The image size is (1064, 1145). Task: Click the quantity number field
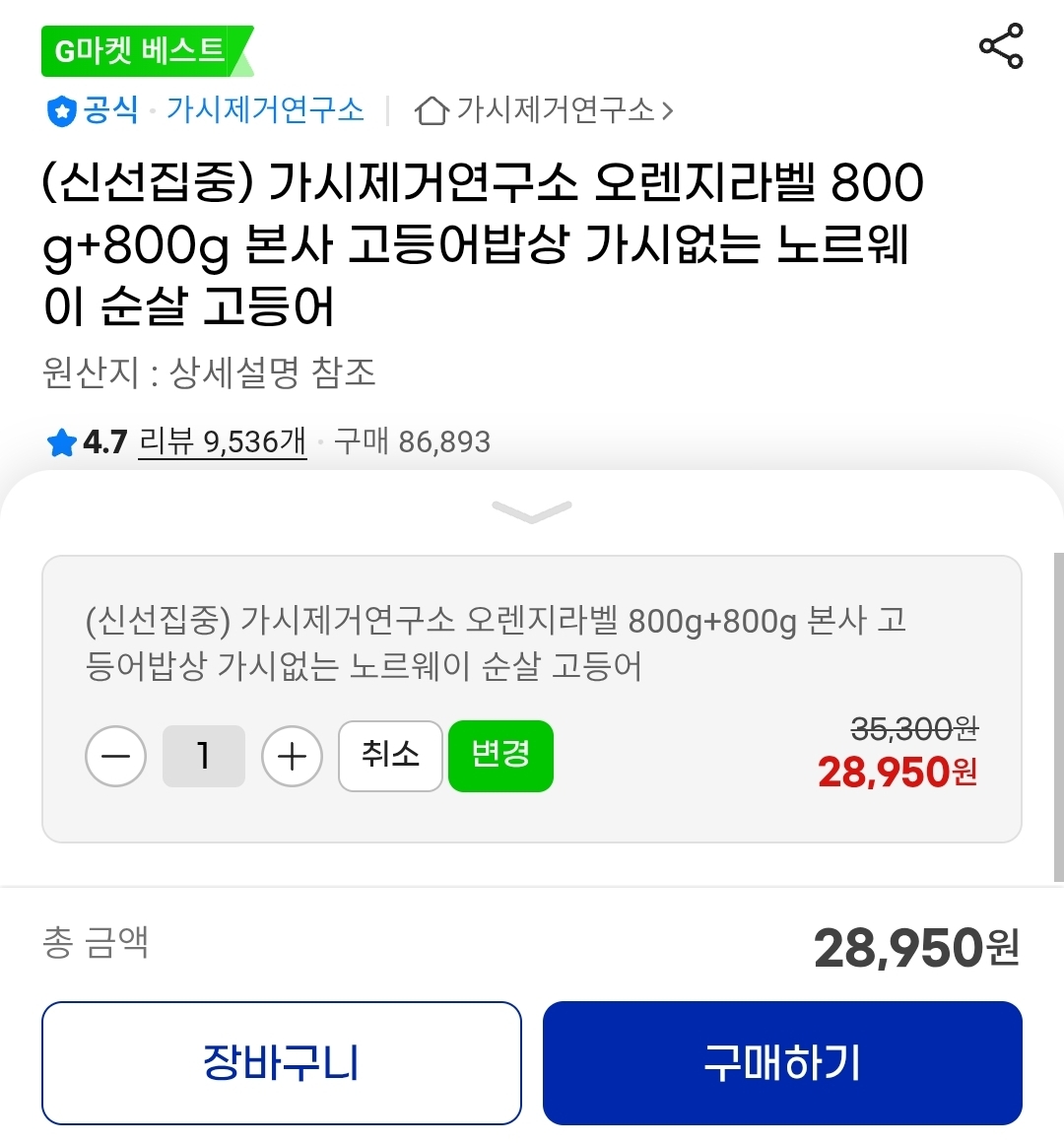[204, 756]
